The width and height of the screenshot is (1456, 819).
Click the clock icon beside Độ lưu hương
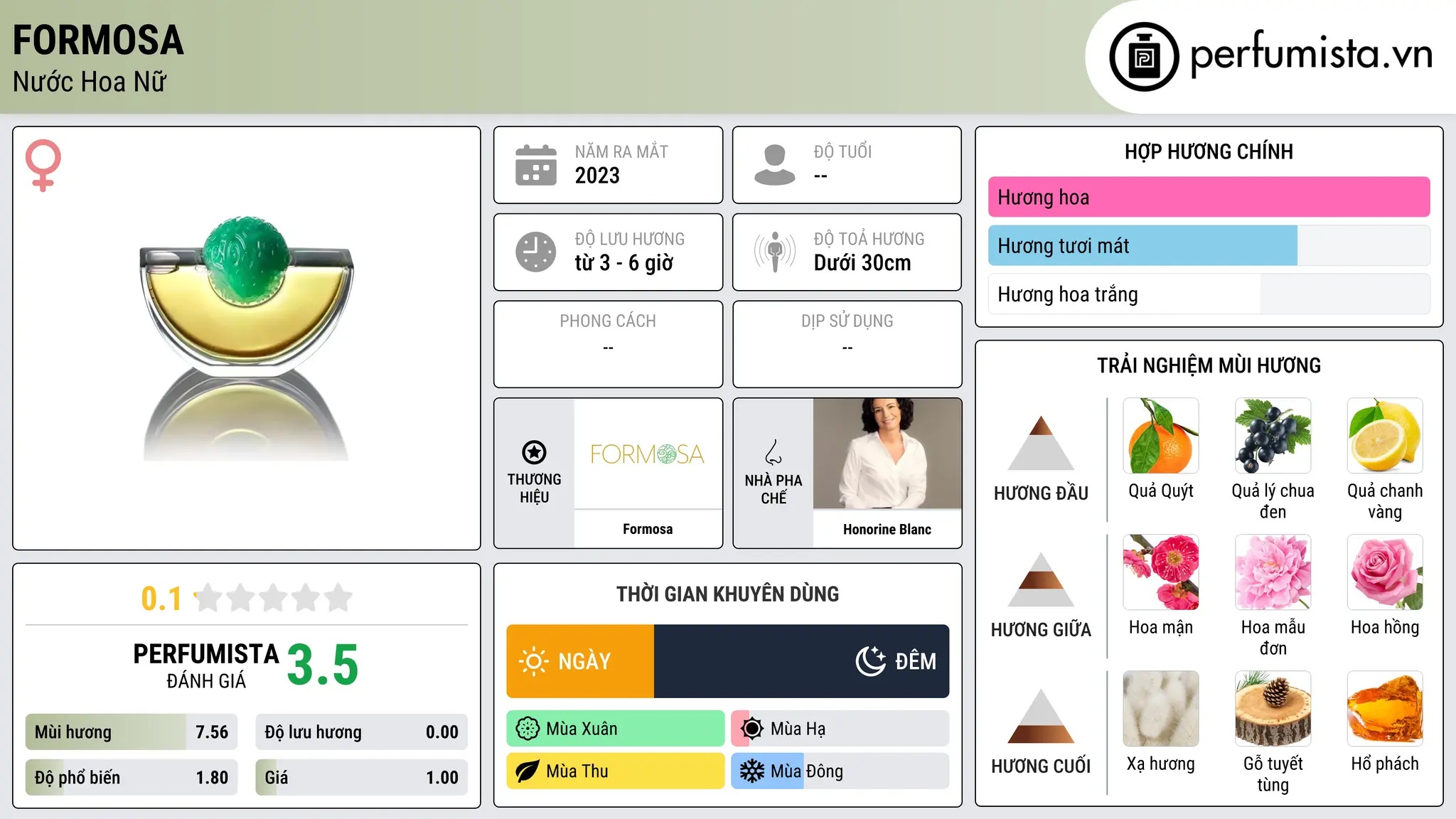536,252
